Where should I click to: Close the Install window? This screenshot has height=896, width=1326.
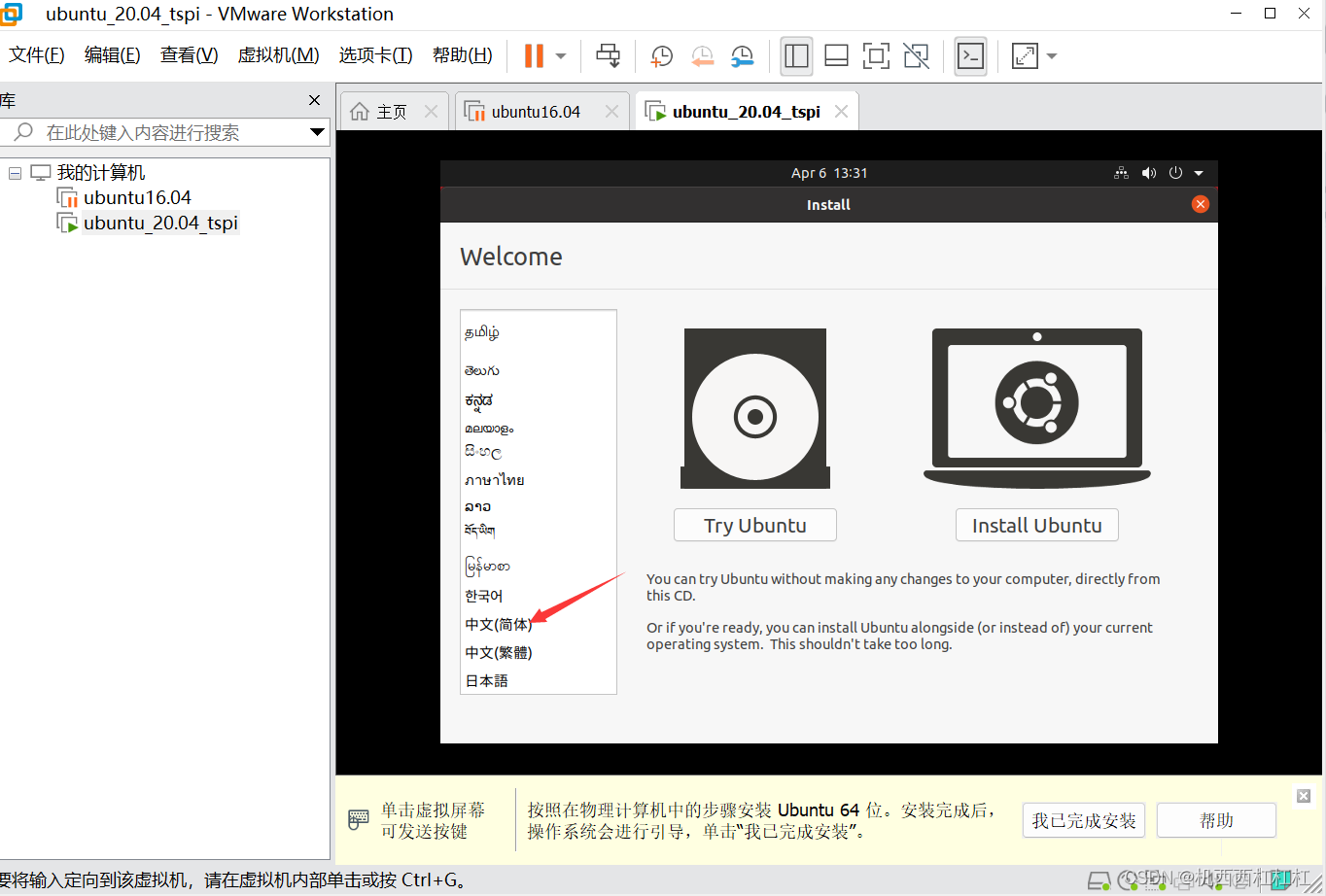point(1201,204)
